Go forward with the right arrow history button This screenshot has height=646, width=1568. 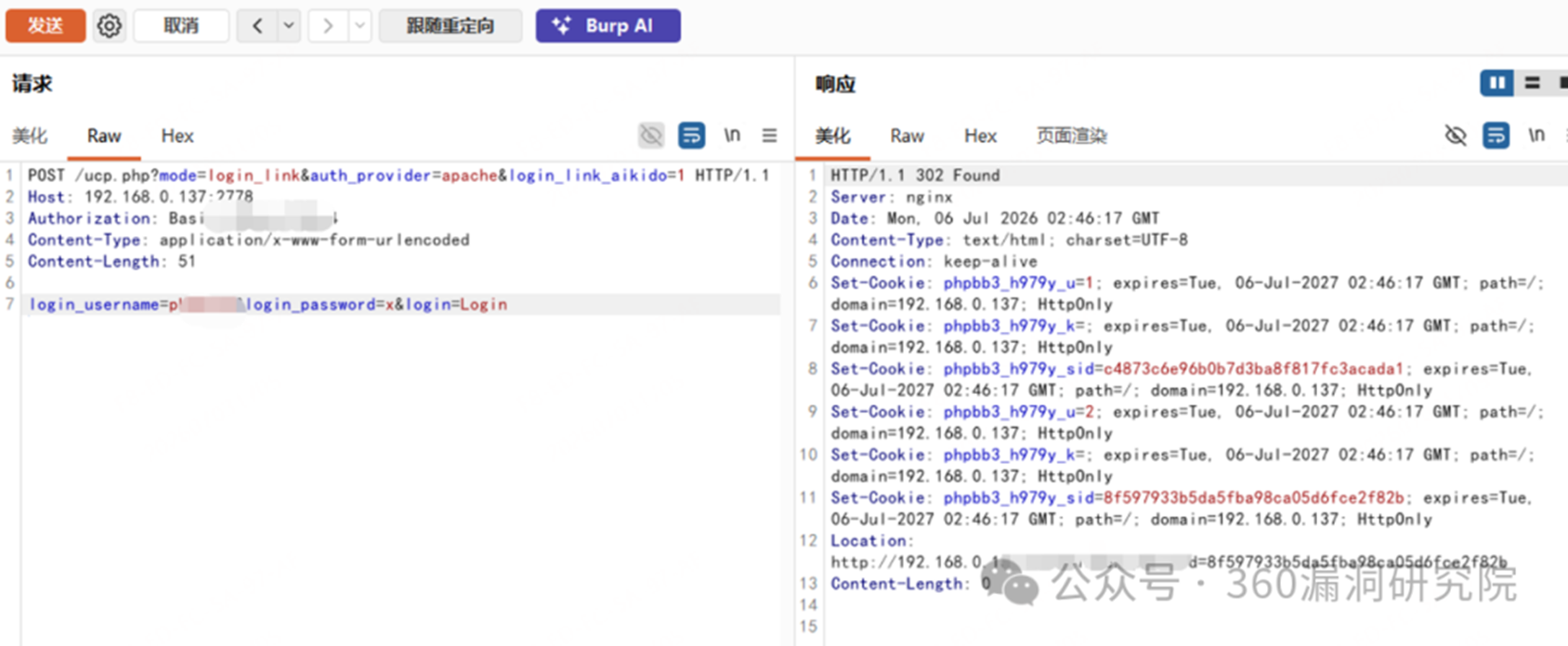pyautogui.click(x=328, y=25)
